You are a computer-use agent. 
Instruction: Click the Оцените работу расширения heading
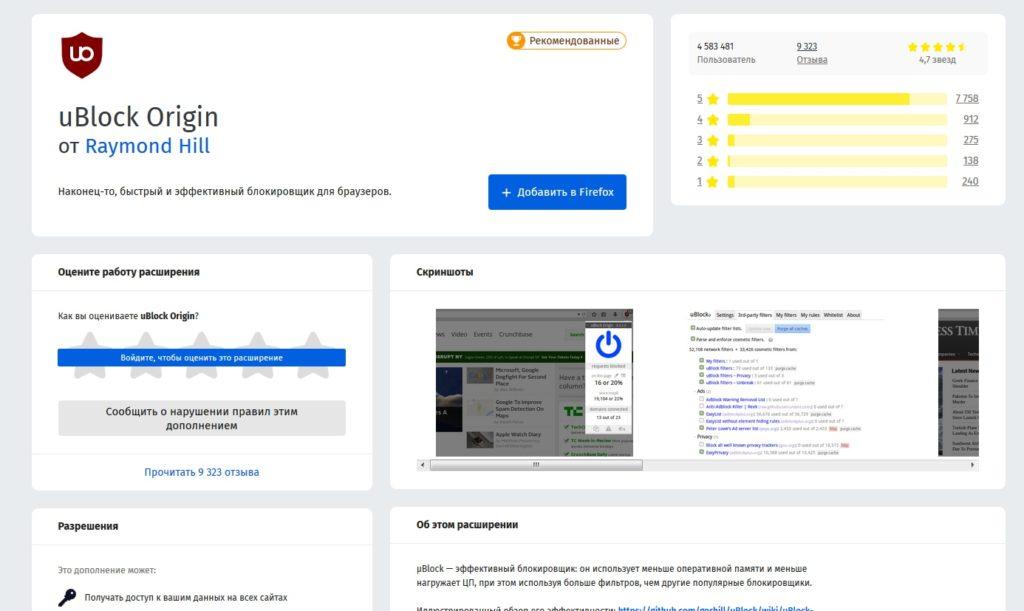click(x=129, y=272)
